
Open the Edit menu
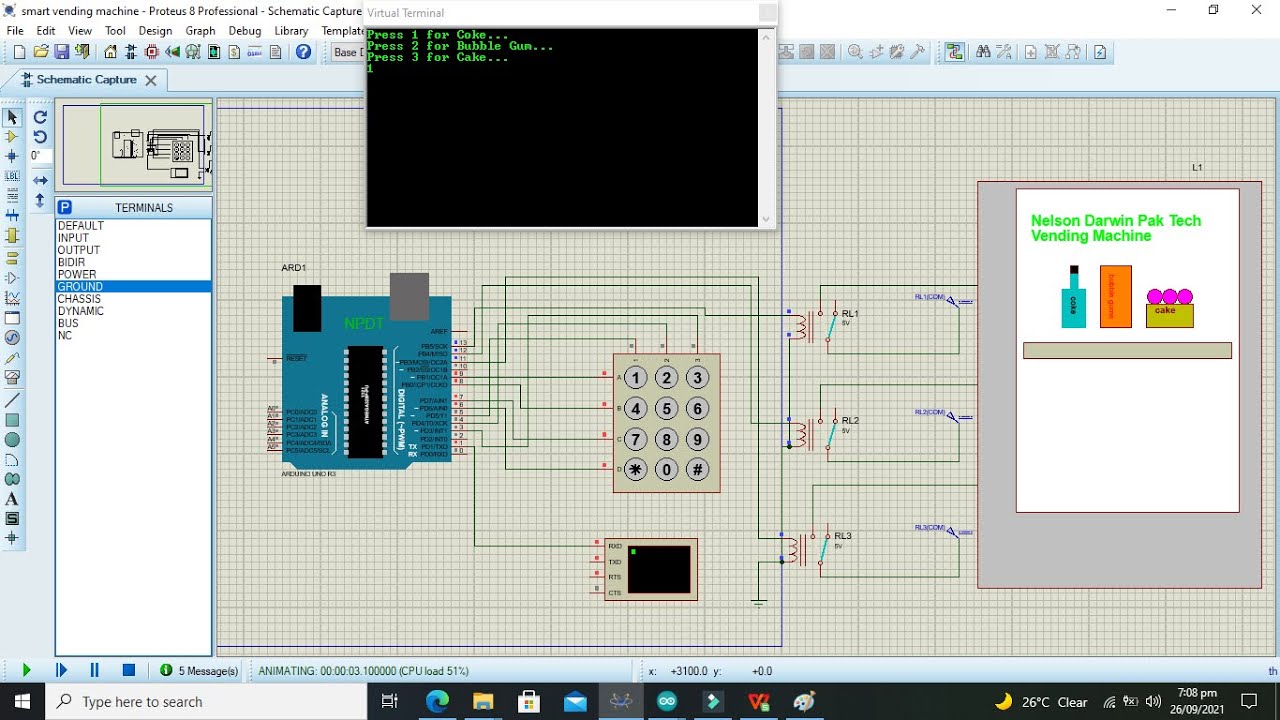(x=46, y=31)
